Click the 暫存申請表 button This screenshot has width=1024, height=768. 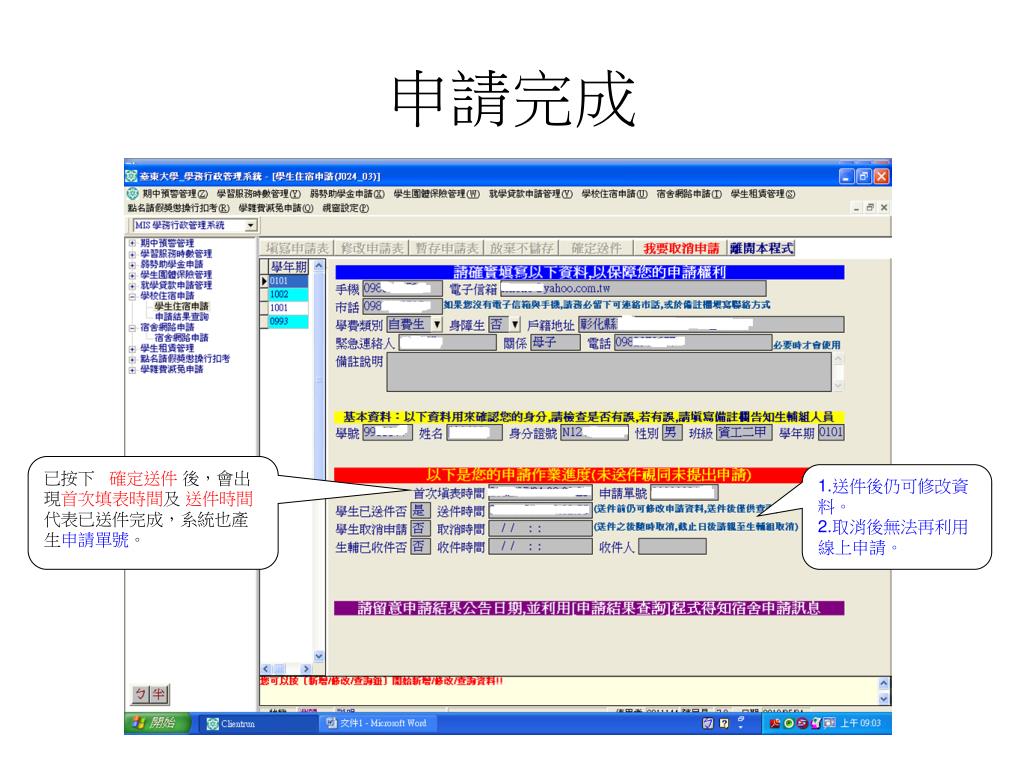[447, 248]
